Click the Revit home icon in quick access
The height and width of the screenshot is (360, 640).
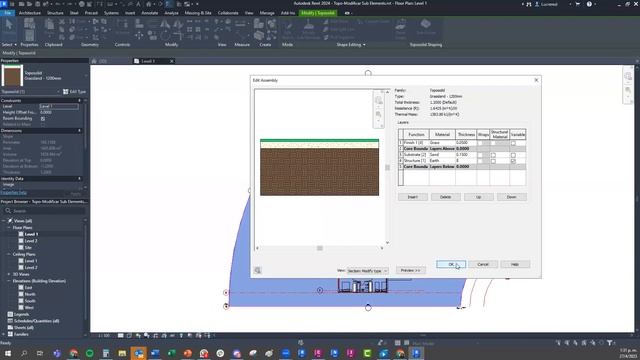click(x=149, y=4)
